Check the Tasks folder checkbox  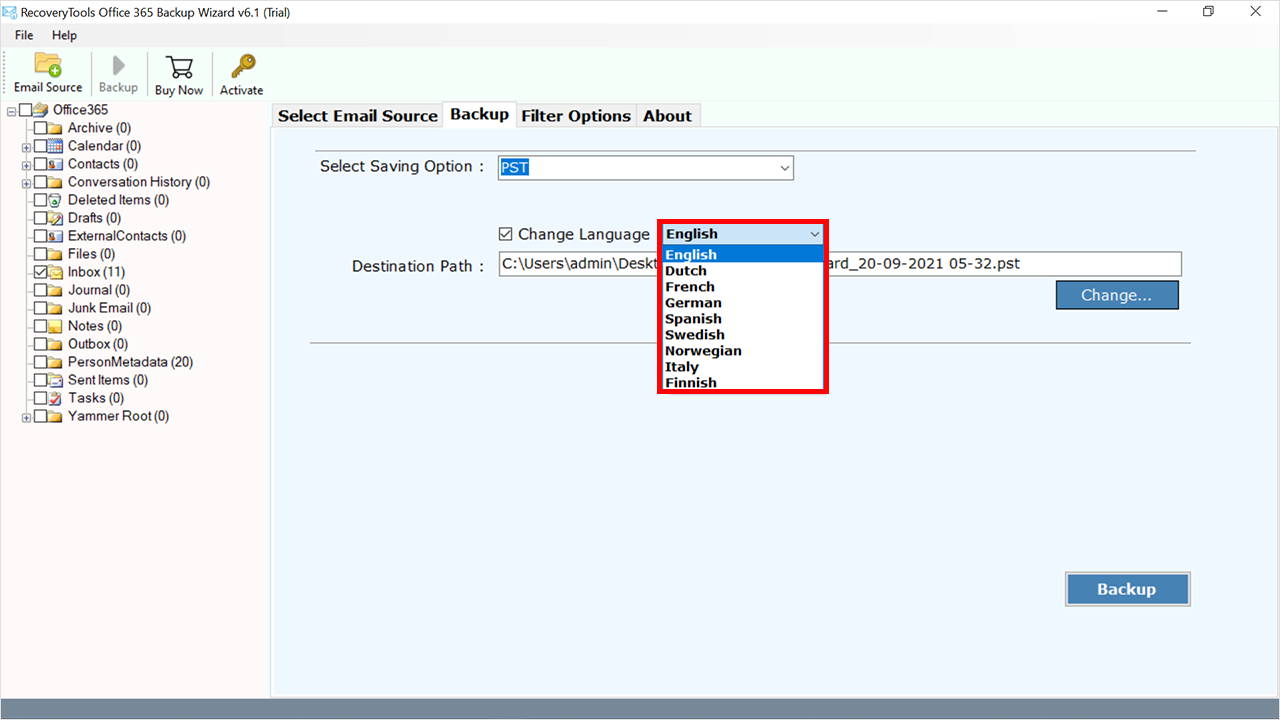pyautogui.click(x=41, y=398)
